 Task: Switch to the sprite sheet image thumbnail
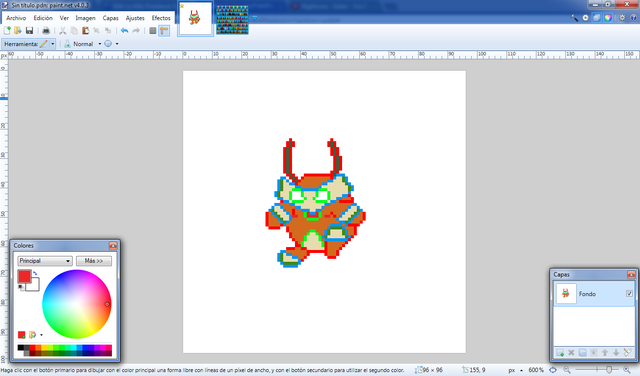pyautogui.click(x=232, y=20)
